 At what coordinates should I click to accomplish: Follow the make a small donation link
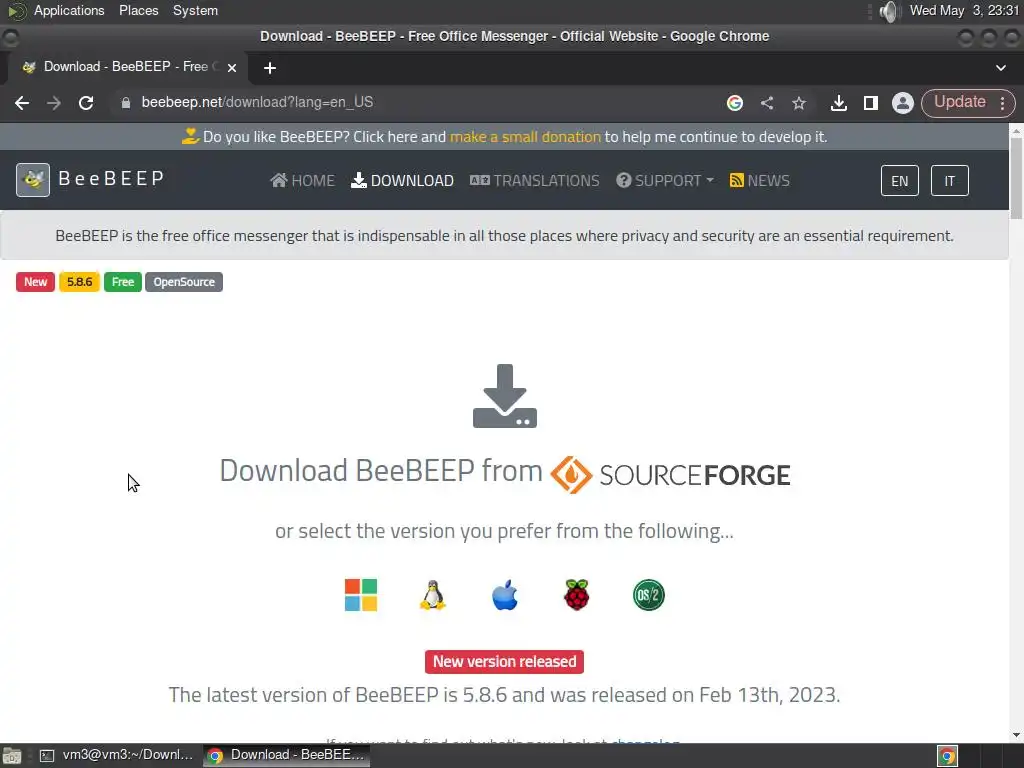click(525, 136)
